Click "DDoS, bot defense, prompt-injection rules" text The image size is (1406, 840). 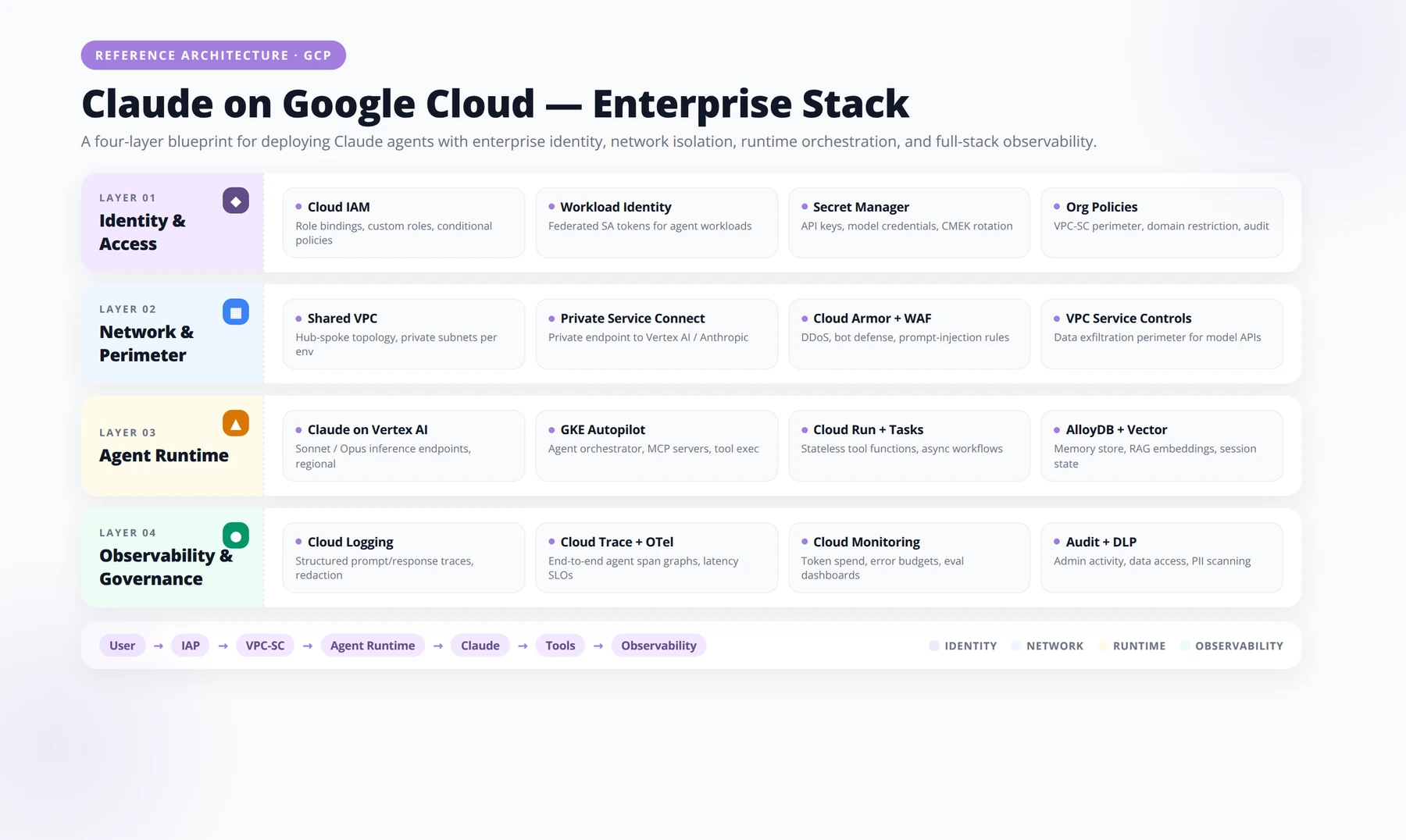coord(905,338)
